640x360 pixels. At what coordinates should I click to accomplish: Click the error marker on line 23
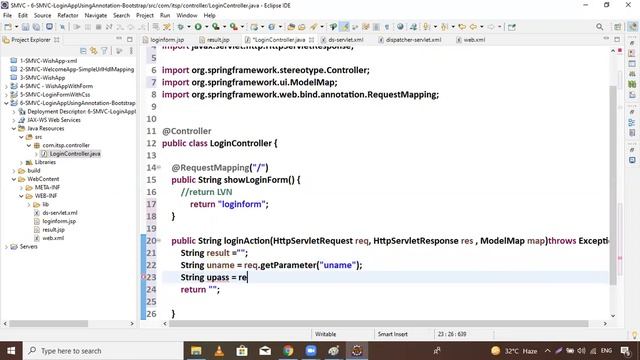pyautogui.click(x=144, y=277)
